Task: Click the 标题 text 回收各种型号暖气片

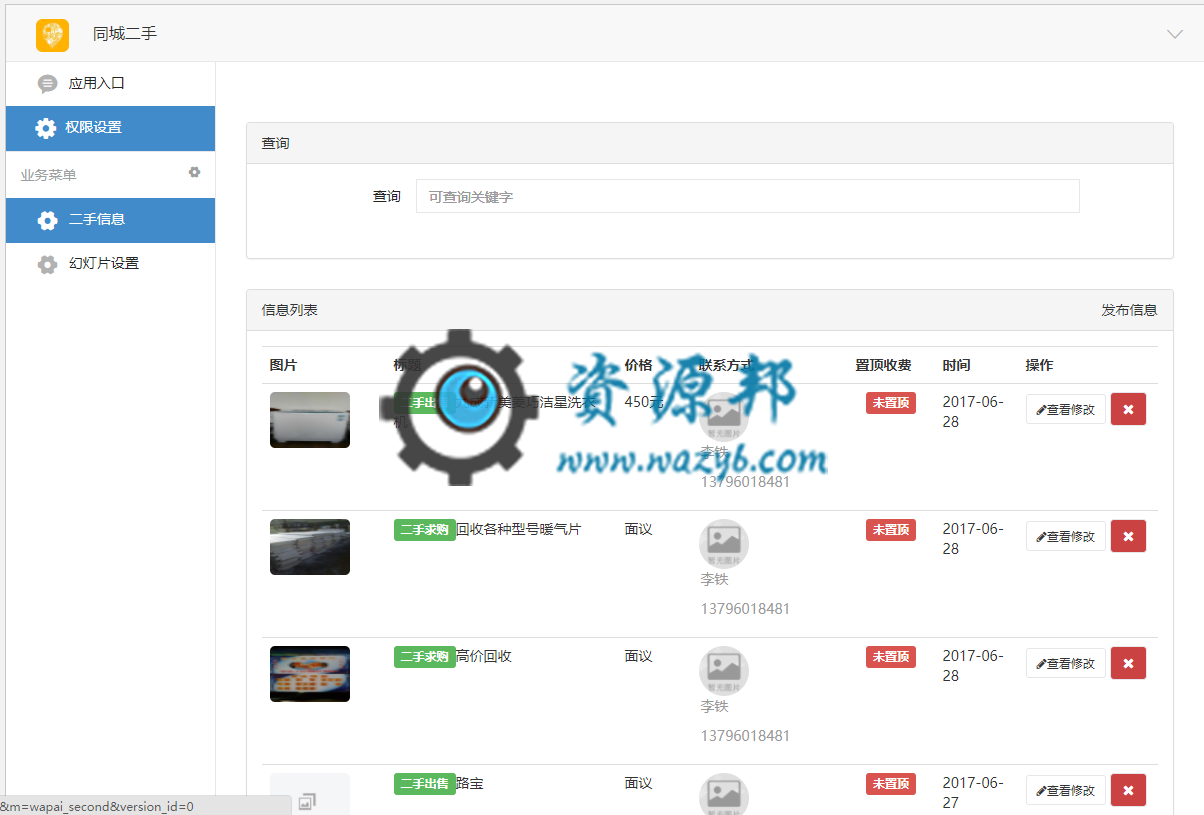Action: tap(518, 530)
